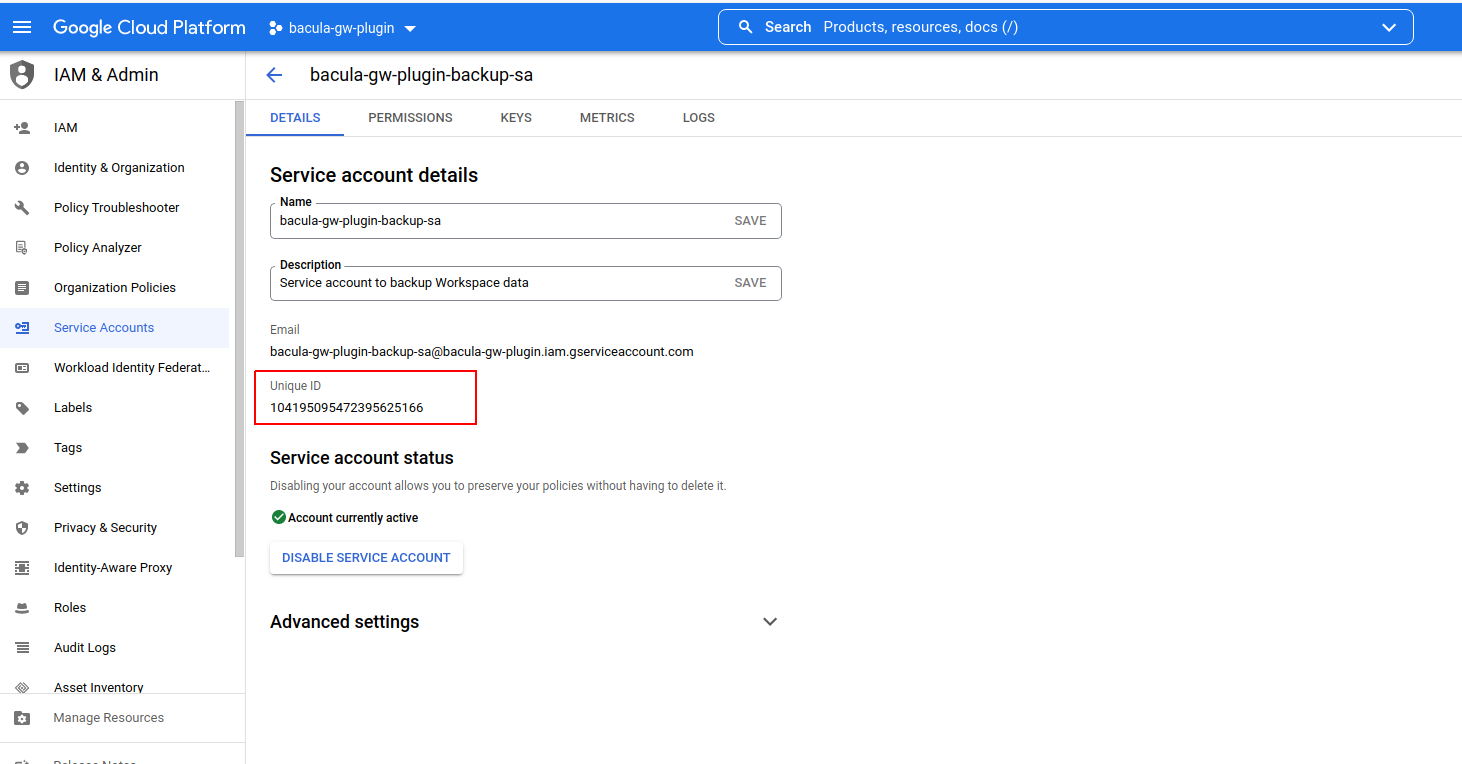Open the bacula-gw-plugin project dropdown
The image size is (1462, 764).
coord(343,28)
